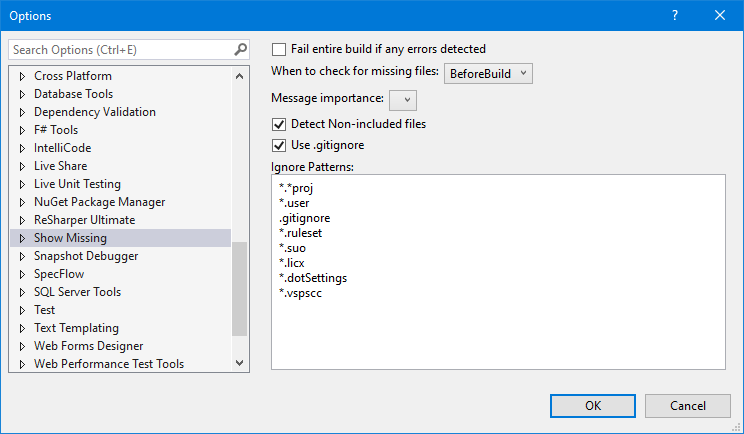Viewport: 744px width, 434px height.
Task: Click the options tree scrollbar thumb
Action: [x=240, y=288]
